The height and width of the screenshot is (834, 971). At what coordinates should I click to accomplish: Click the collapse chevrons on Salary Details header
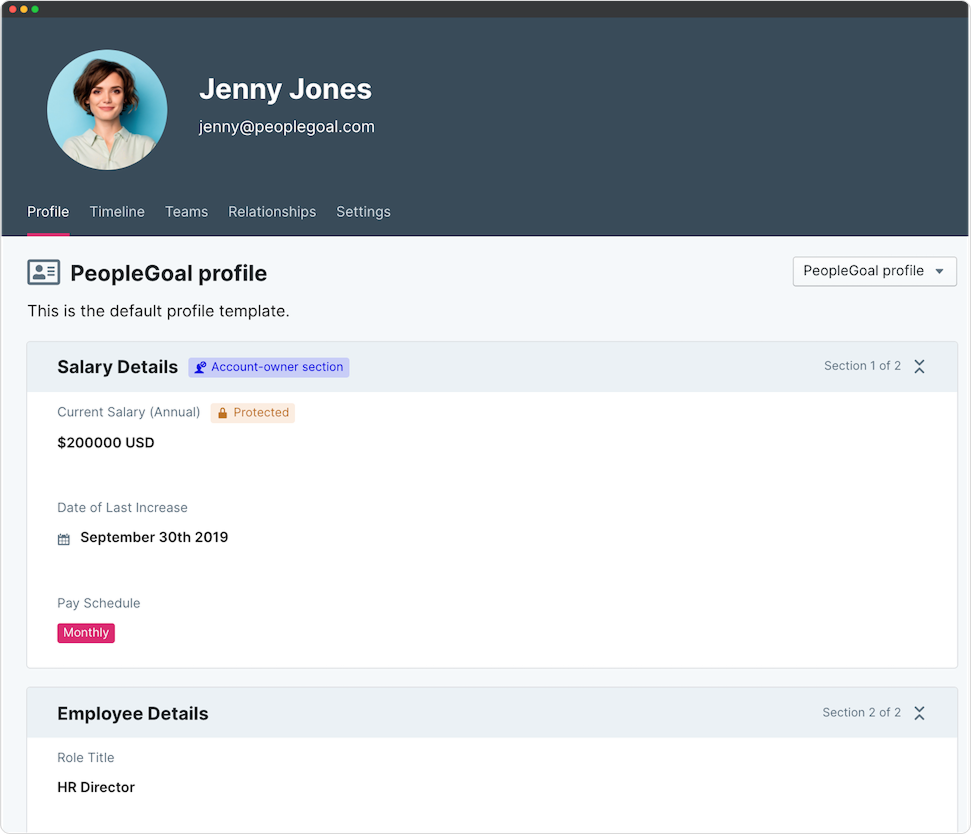coord(919,366)
